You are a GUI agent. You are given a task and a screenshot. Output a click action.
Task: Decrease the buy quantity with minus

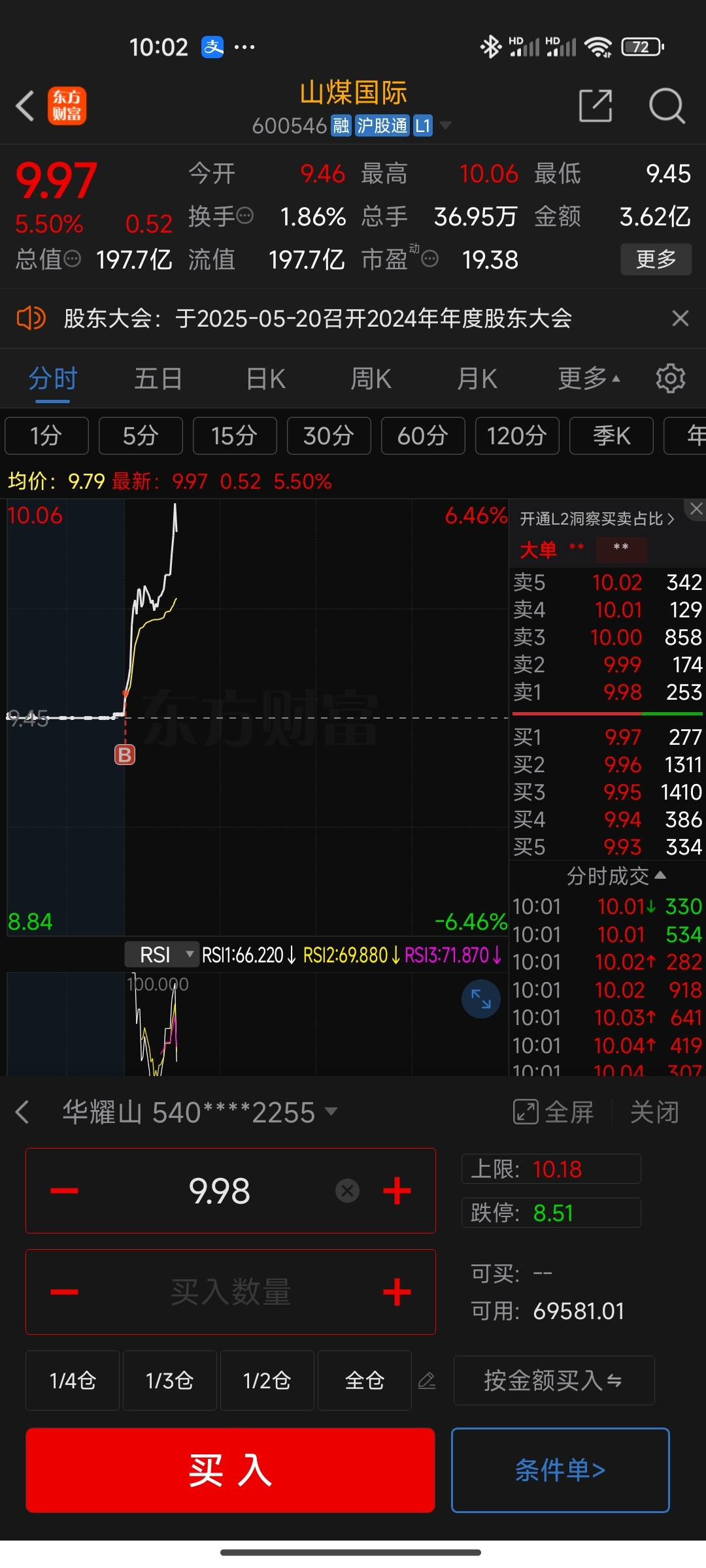(64, 1292)
